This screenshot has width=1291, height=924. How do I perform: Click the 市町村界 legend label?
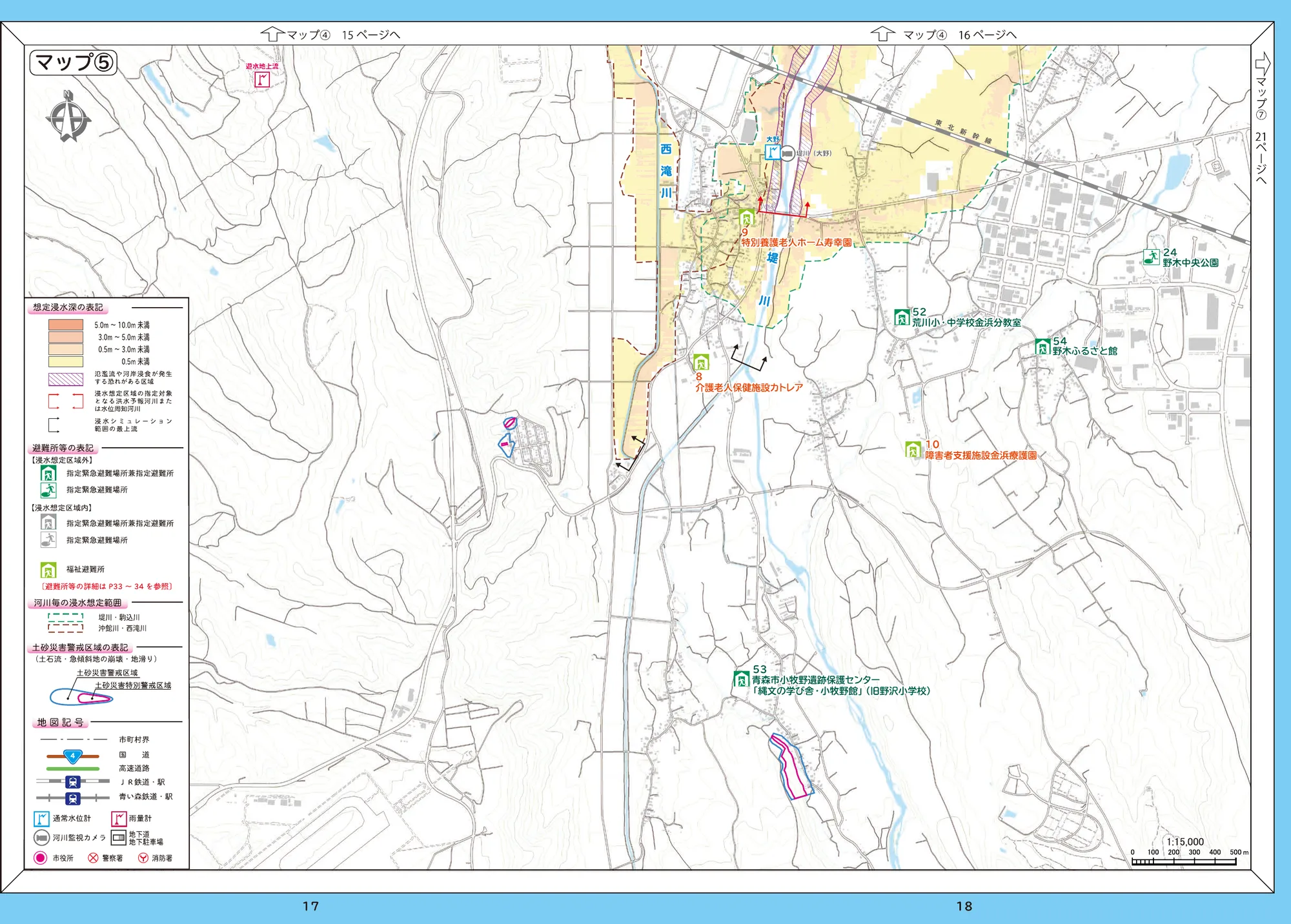134,739
